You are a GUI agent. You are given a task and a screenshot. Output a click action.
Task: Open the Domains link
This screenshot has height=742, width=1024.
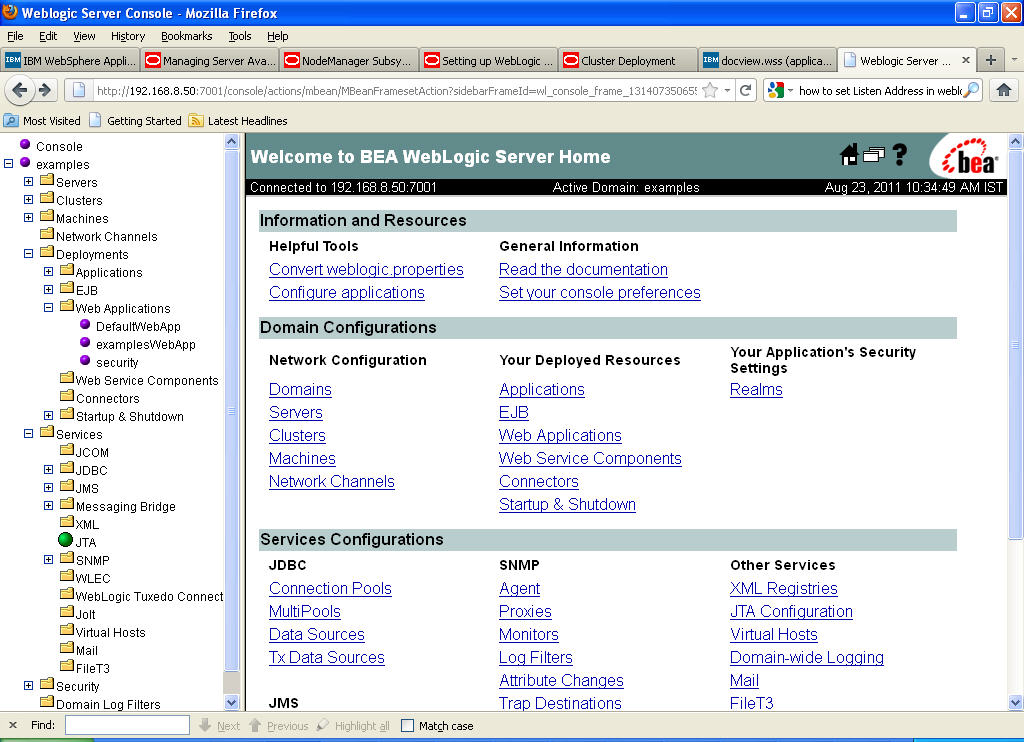point(300,389)
